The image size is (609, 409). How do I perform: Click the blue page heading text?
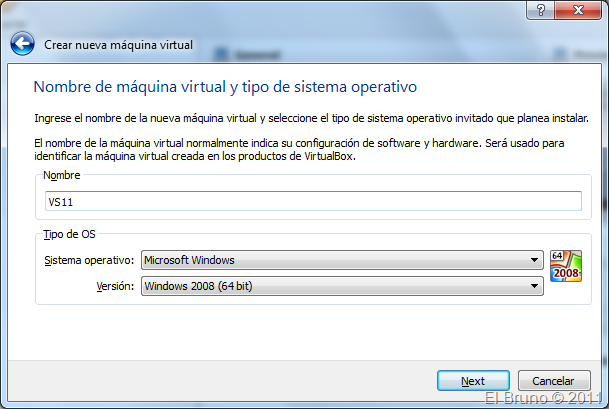point(225,87)
